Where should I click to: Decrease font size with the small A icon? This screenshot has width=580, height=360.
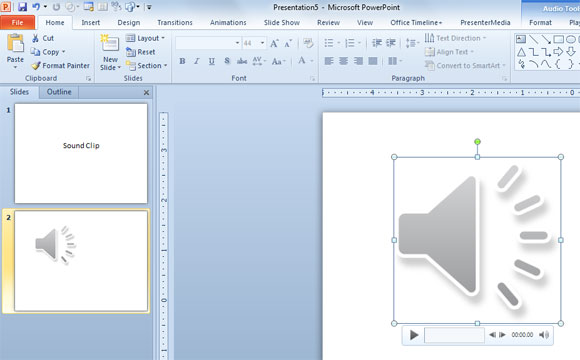[288, 43]
